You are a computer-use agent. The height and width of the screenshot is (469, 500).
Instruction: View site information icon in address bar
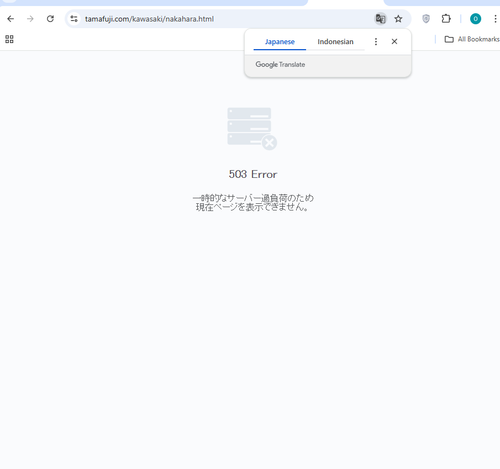click(x=74, y=19)
